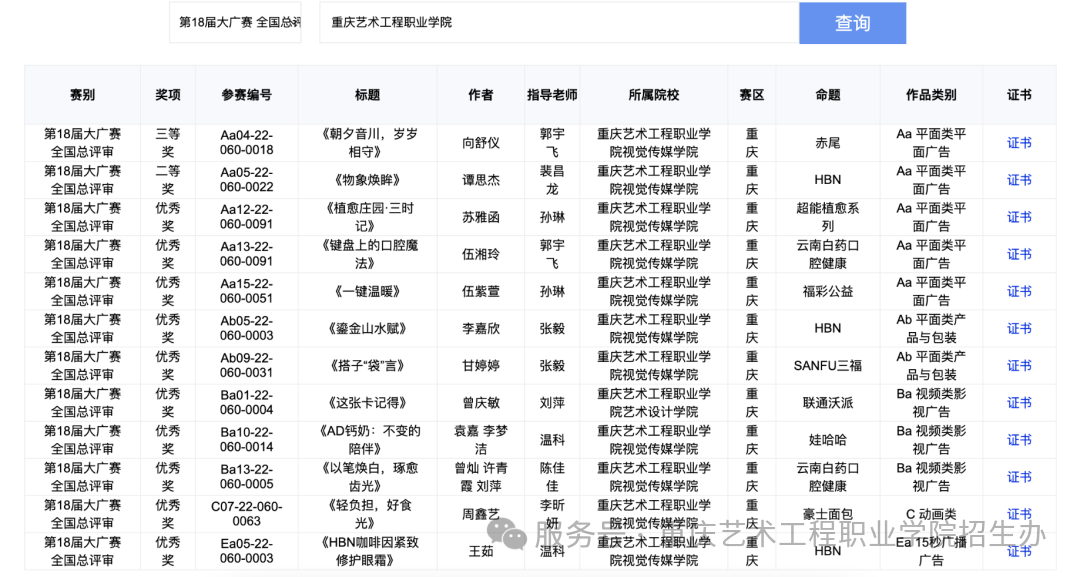Open certificate link for 《朝夕音川，岁岁相守》
Screen dimensions: 1080x577
click(1019, 143)
